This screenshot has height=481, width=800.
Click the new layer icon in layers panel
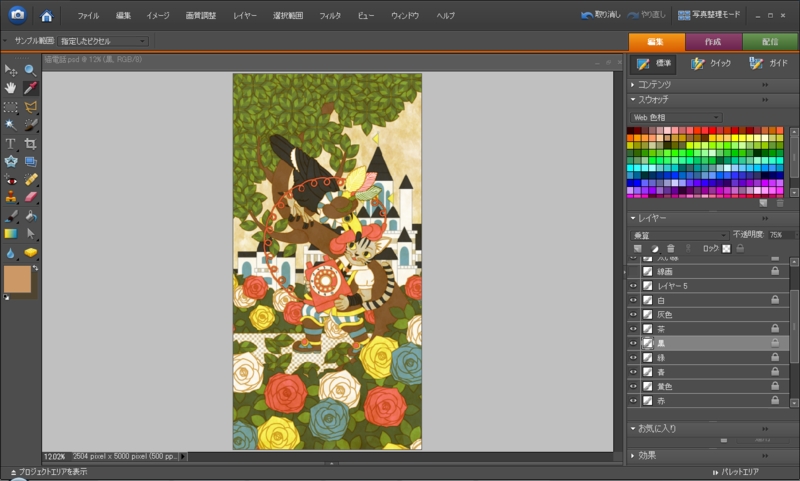click(x=638, y=248)
